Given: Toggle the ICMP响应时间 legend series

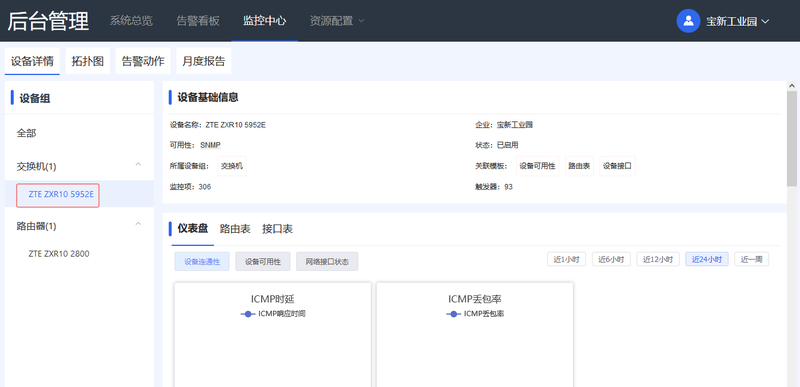Looking at the screenshot, I should 273,314.
